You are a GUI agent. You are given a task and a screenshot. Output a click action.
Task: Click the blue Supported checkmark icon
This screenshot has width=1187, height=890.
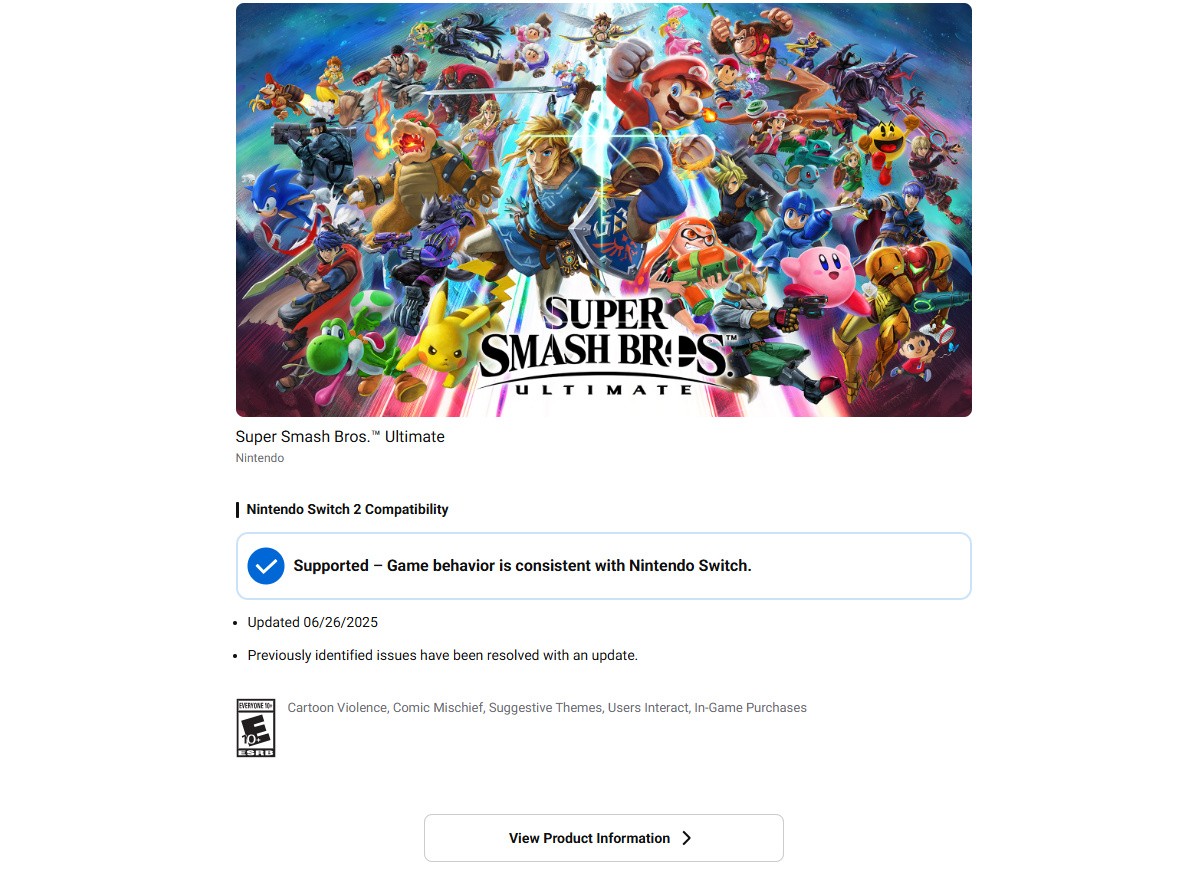266,566
